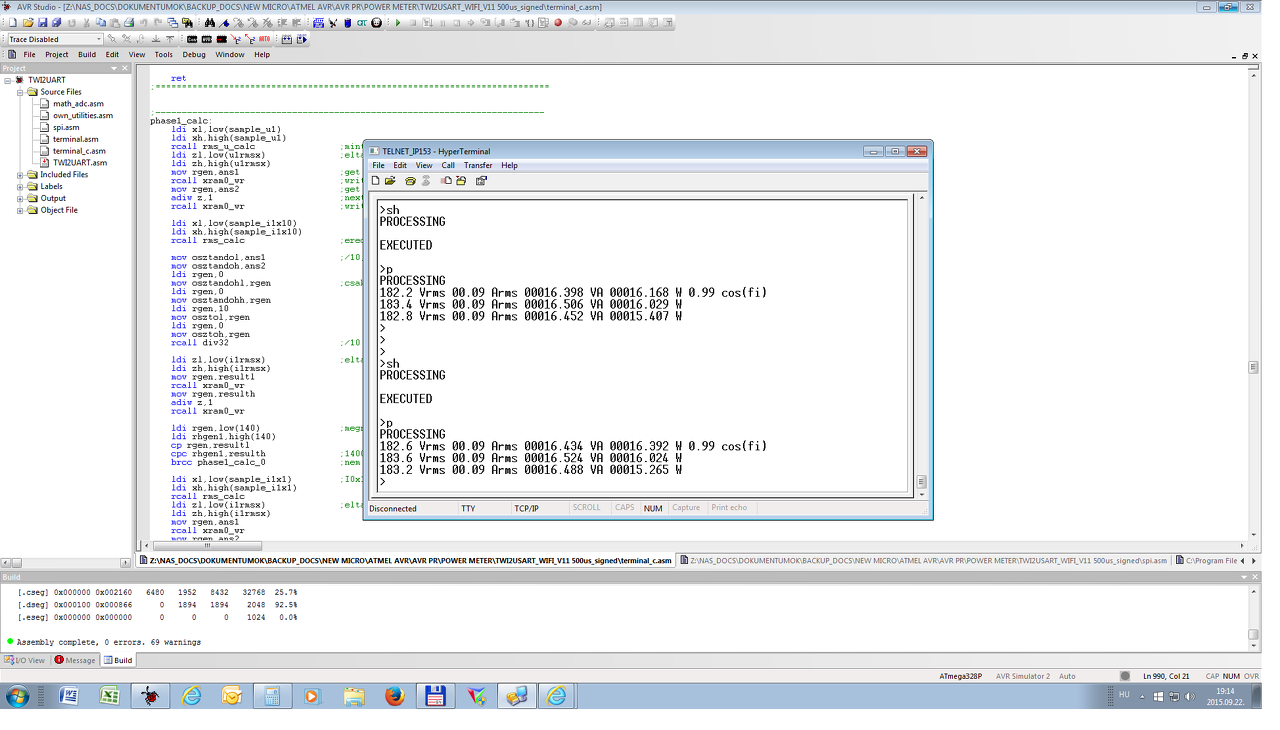1280x730 pixels.
Task: Click the AVR Studio editor vertical scrollbar thumb
Action: click(1253, 367)
